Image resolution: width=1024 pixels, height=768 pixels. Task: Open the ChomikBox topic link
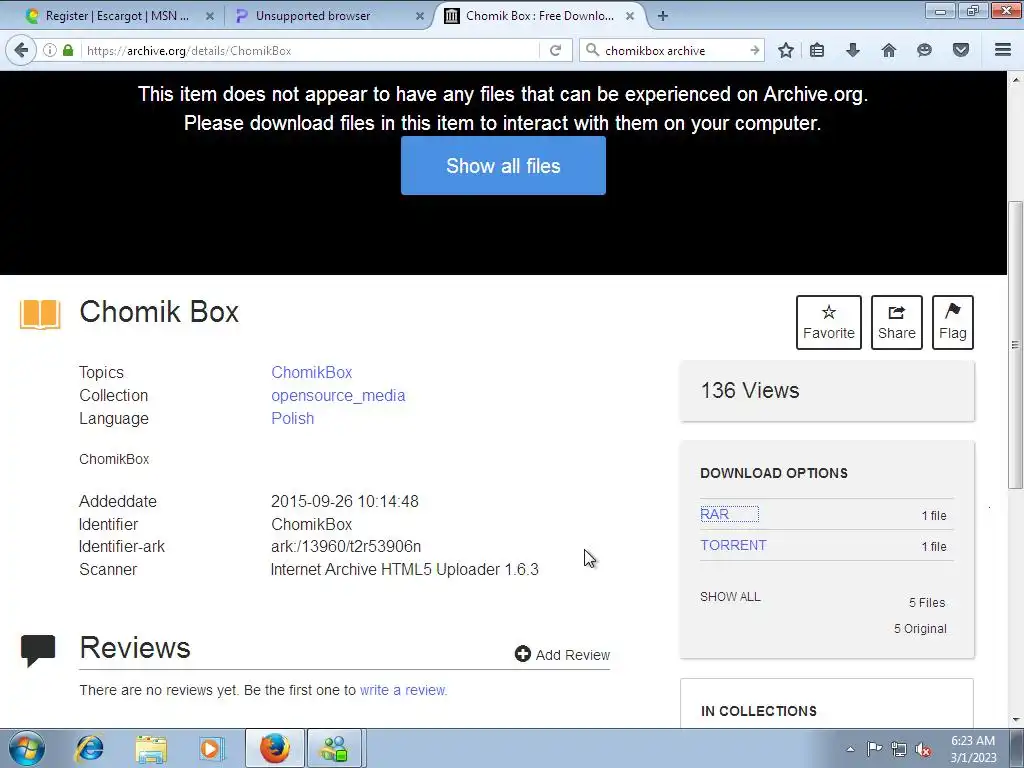coord(312,372)
